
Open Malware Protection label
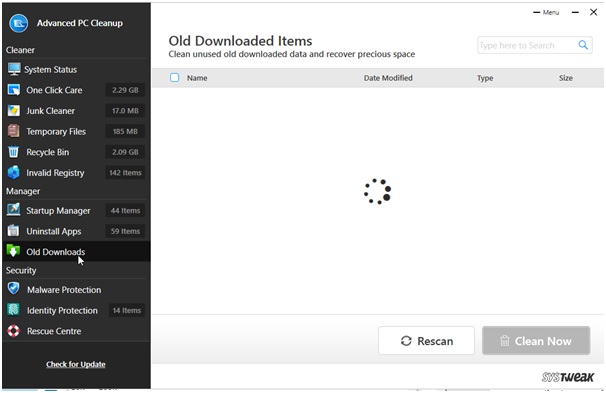tap(64, 290)
